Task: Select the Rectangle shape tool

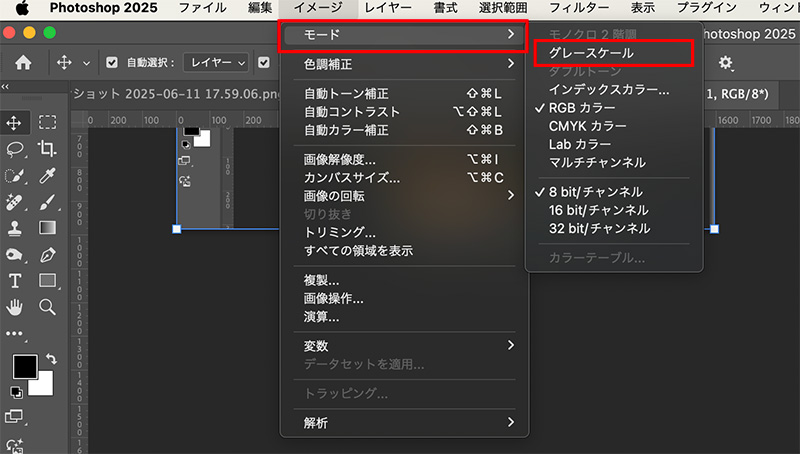Action: point(47,281)
